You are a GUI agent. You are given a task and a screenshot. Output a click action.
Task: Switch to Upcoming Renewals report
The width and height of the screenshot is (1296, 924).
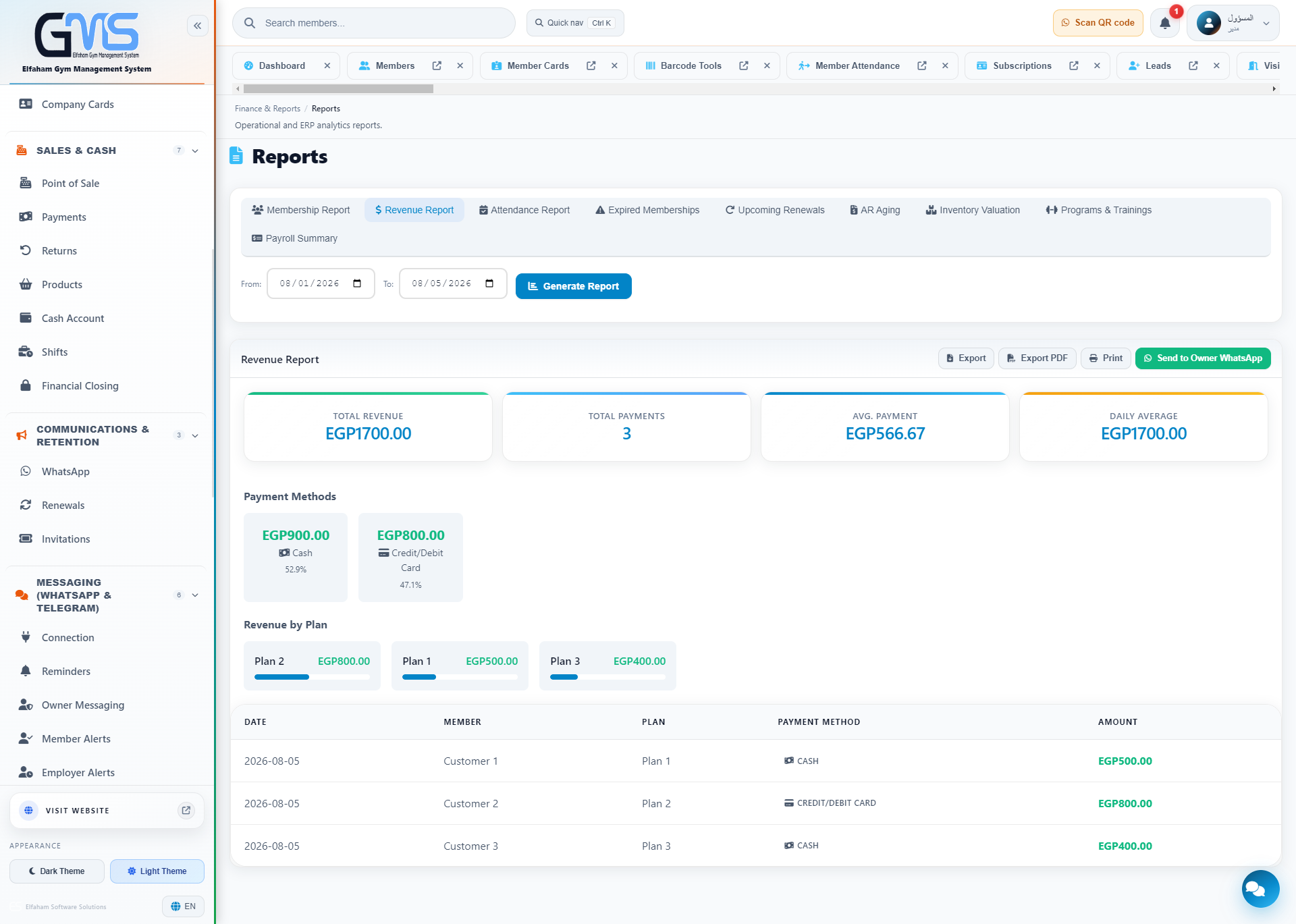click(x=775, y=210)
